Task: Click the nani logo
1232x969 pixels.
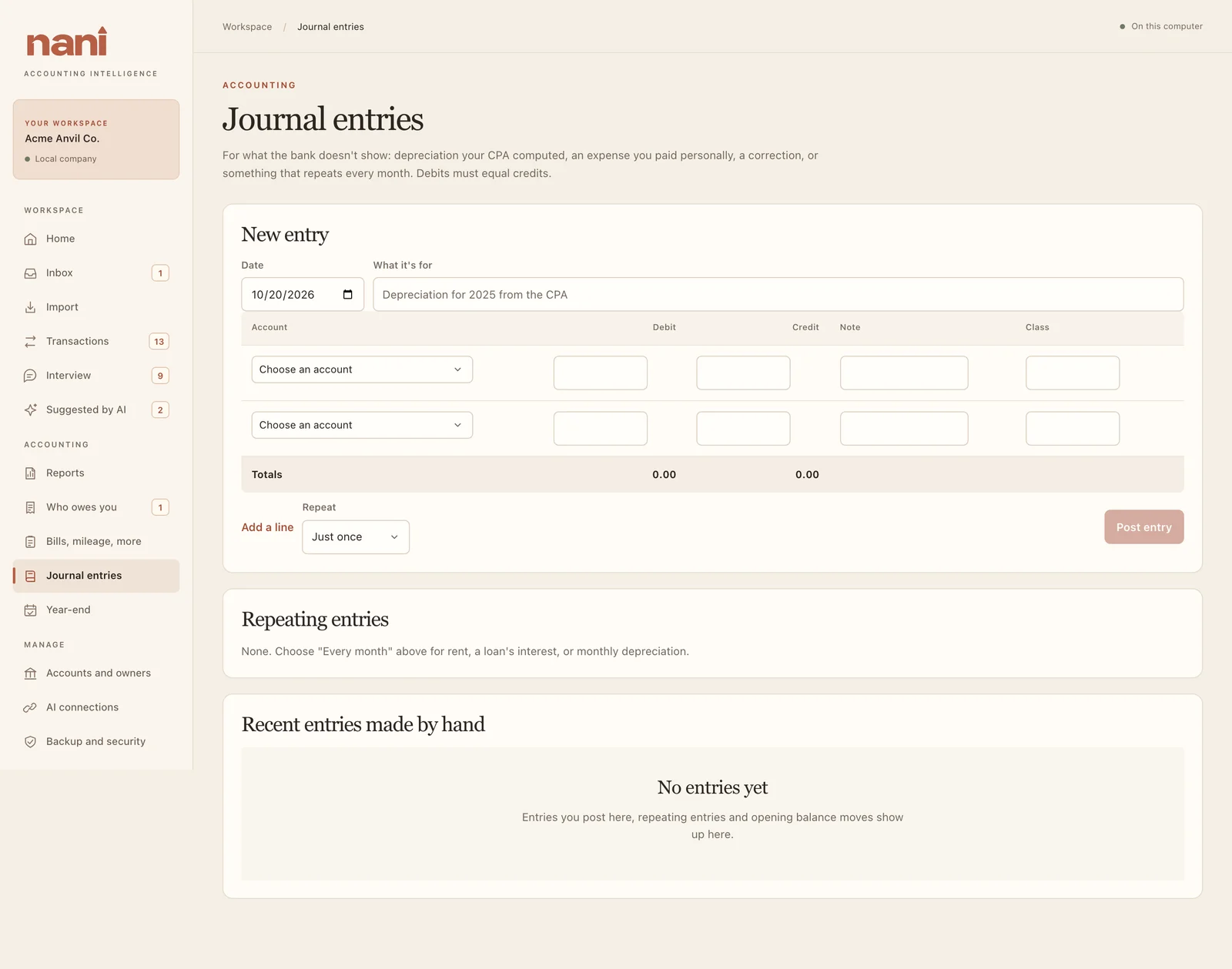Action: [x=67, y=42]
